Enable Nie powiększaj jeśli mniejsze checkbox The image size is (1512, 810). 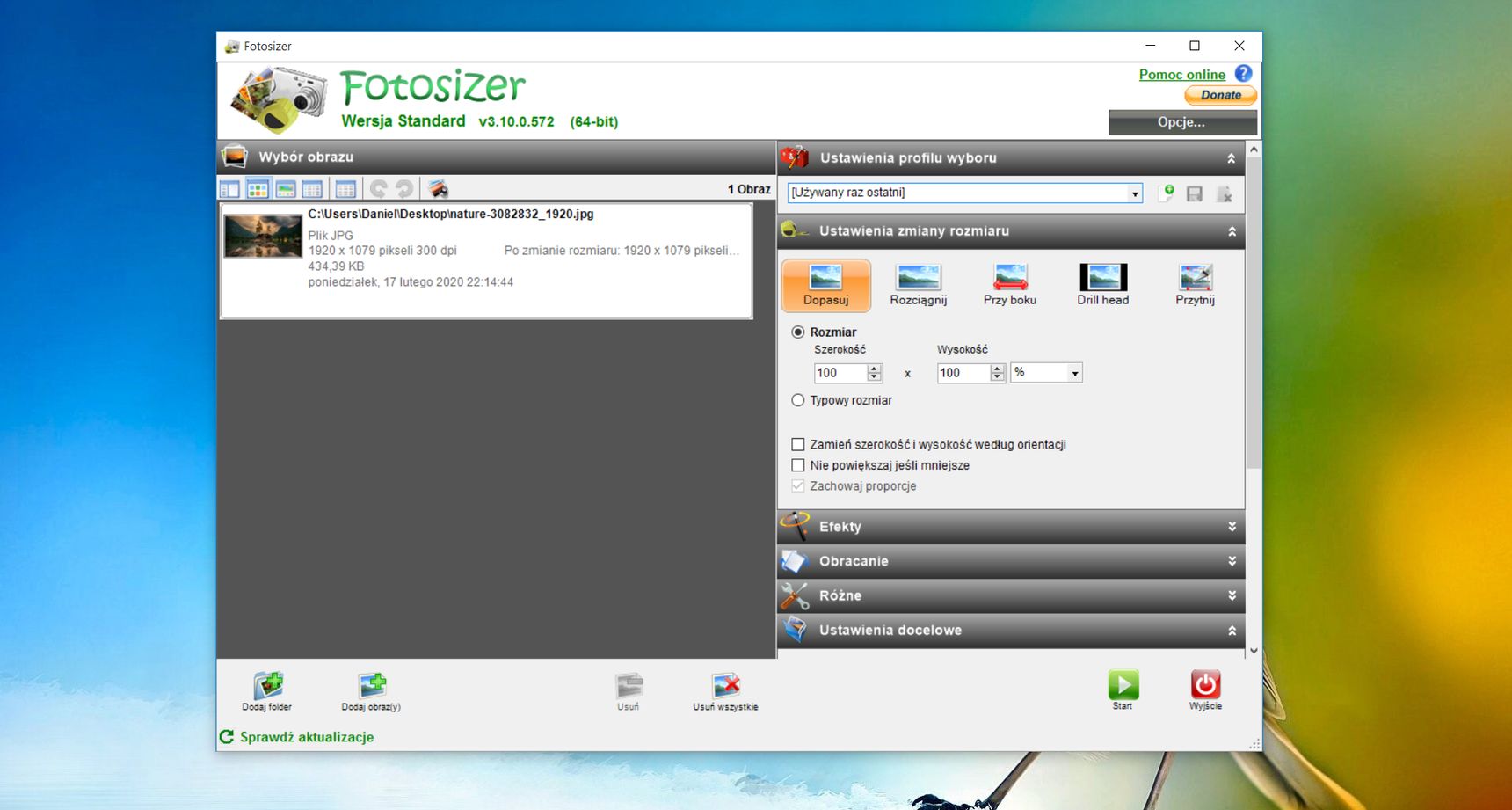[798, 465]
